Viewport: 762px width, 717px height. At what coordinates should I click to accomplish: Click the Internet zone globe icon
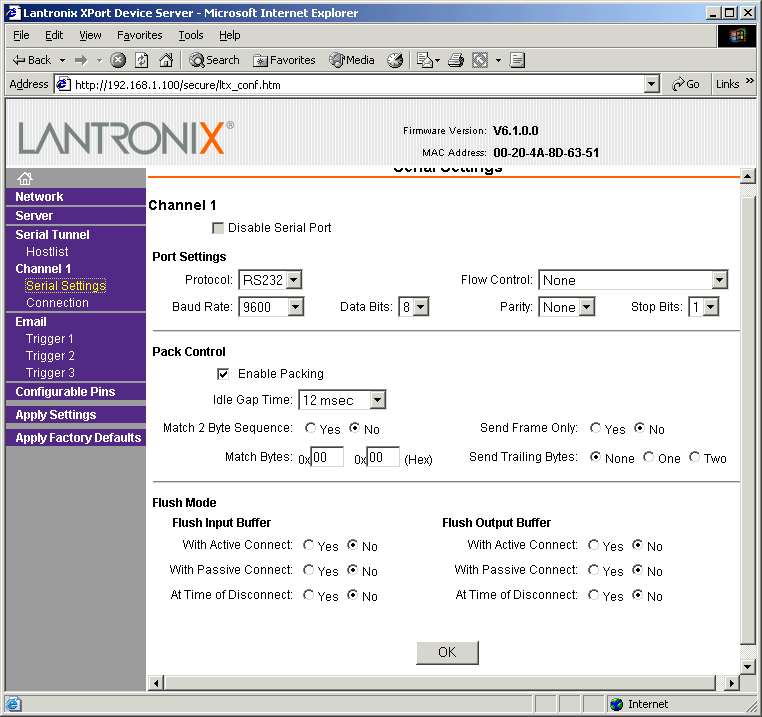click(617, 704)
